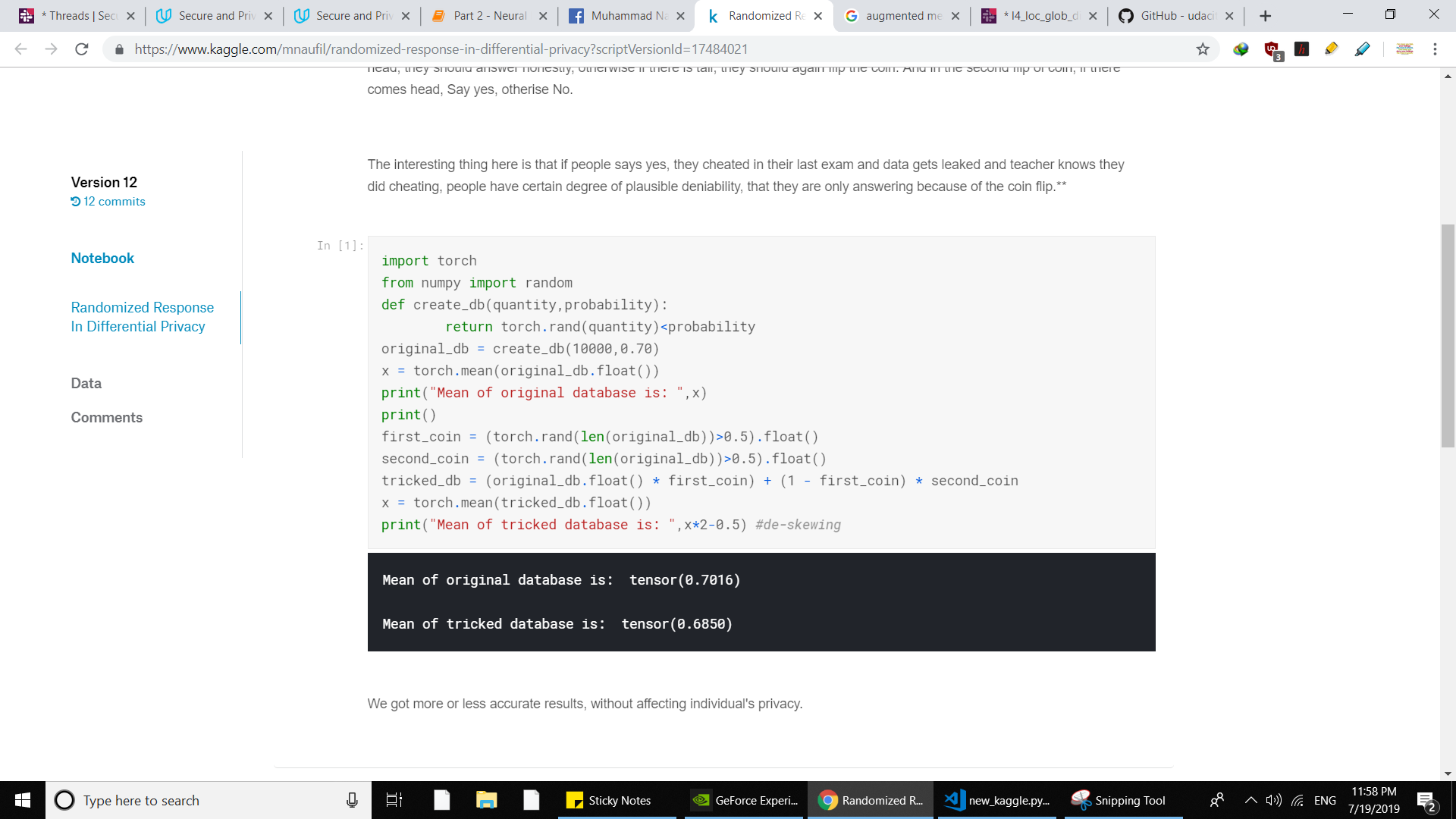Show hidden system tray icons
This screenshot has width=1456, height=819.
1250,800
